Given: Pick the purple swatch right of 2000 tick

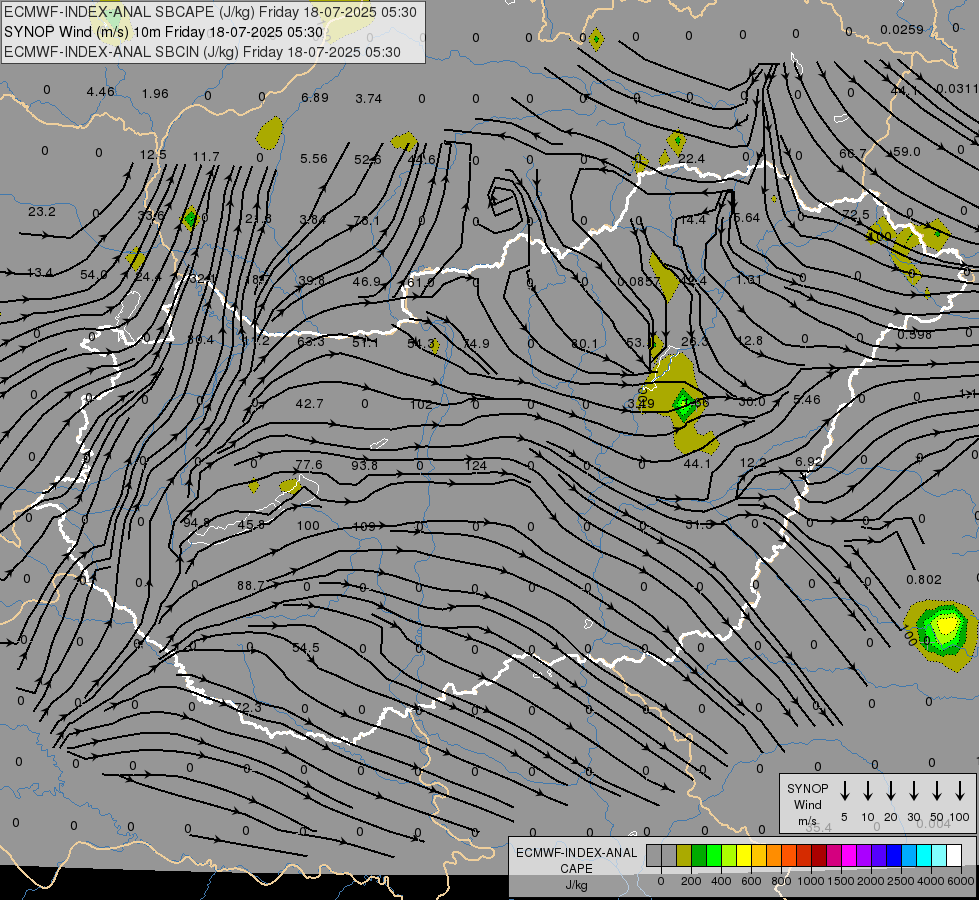Looking at the screenshot, I should [x=879, y=855].
